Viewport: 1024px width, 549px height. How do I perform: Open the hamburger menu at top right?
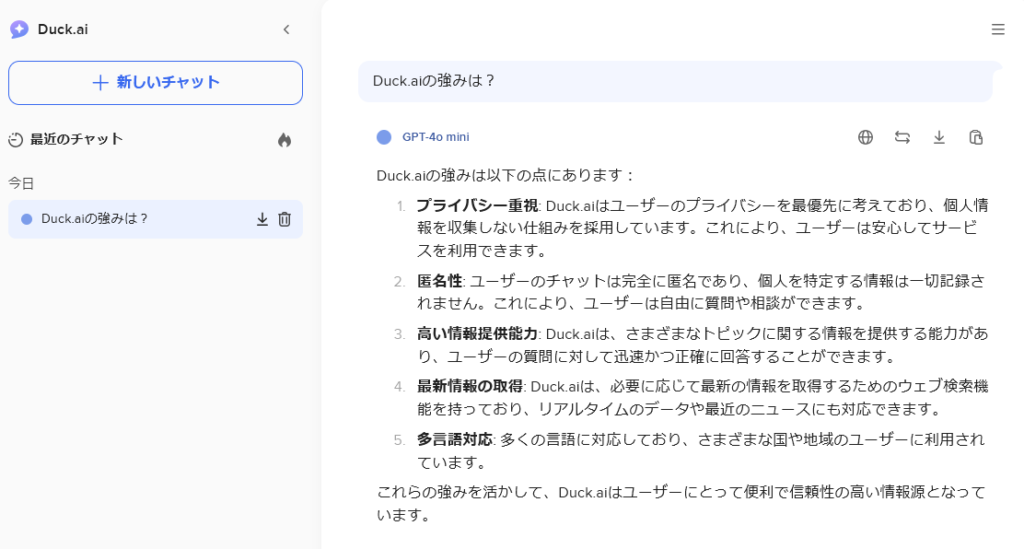[x=998, y=29]
